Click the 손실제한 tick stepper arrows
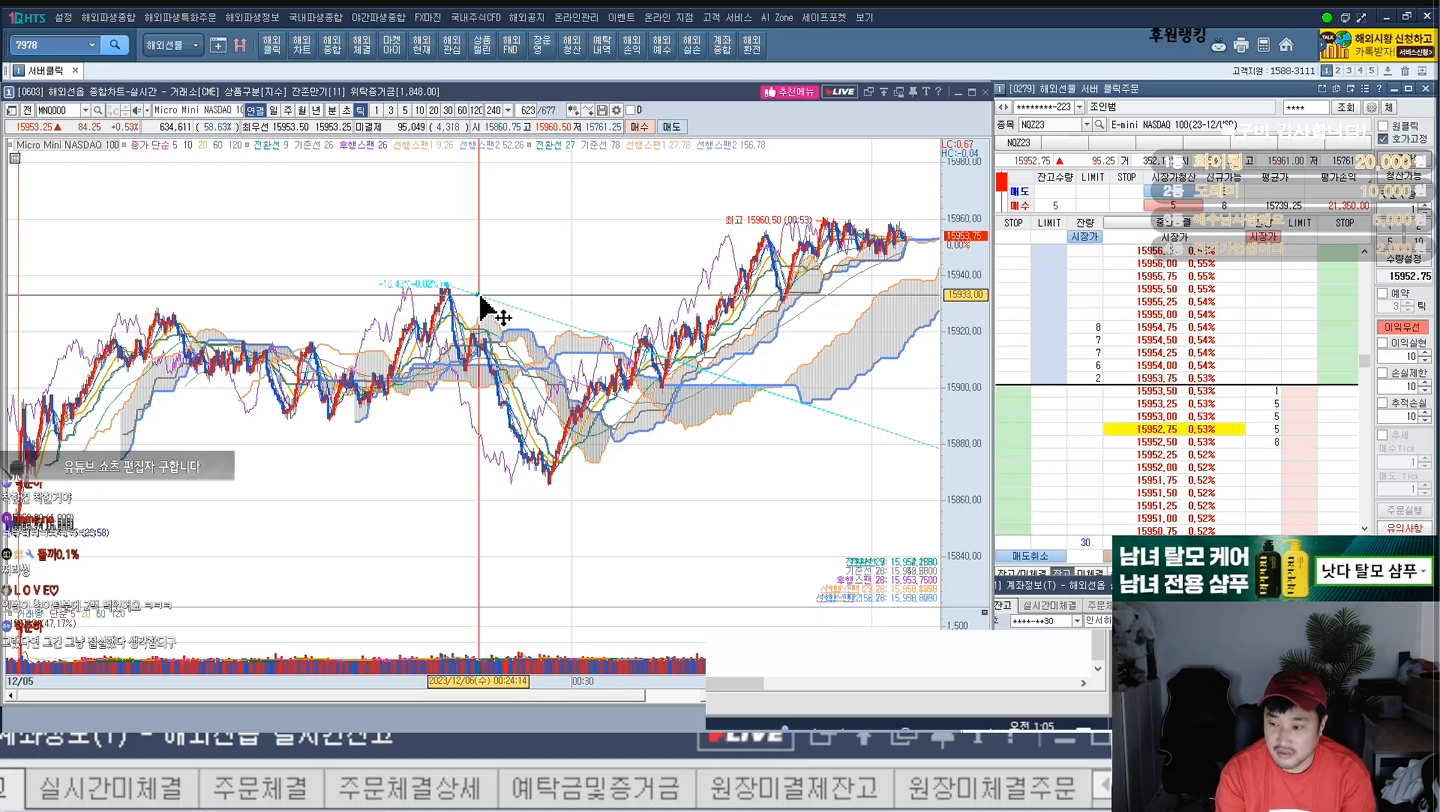 [1425, 386]
